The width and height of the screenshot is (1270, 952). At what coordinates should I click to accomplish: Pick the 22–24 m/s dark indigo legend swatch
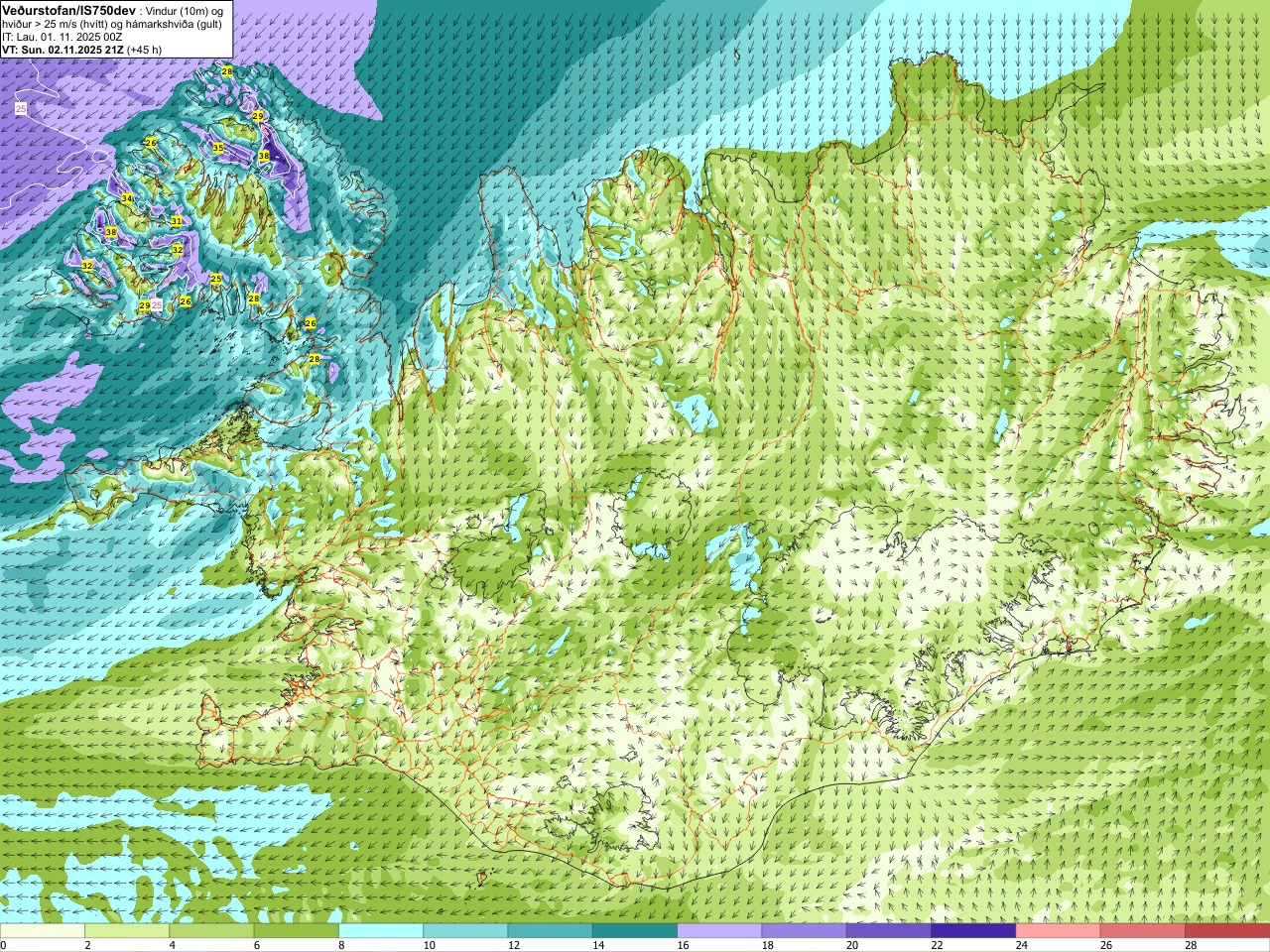pos(973,931)
